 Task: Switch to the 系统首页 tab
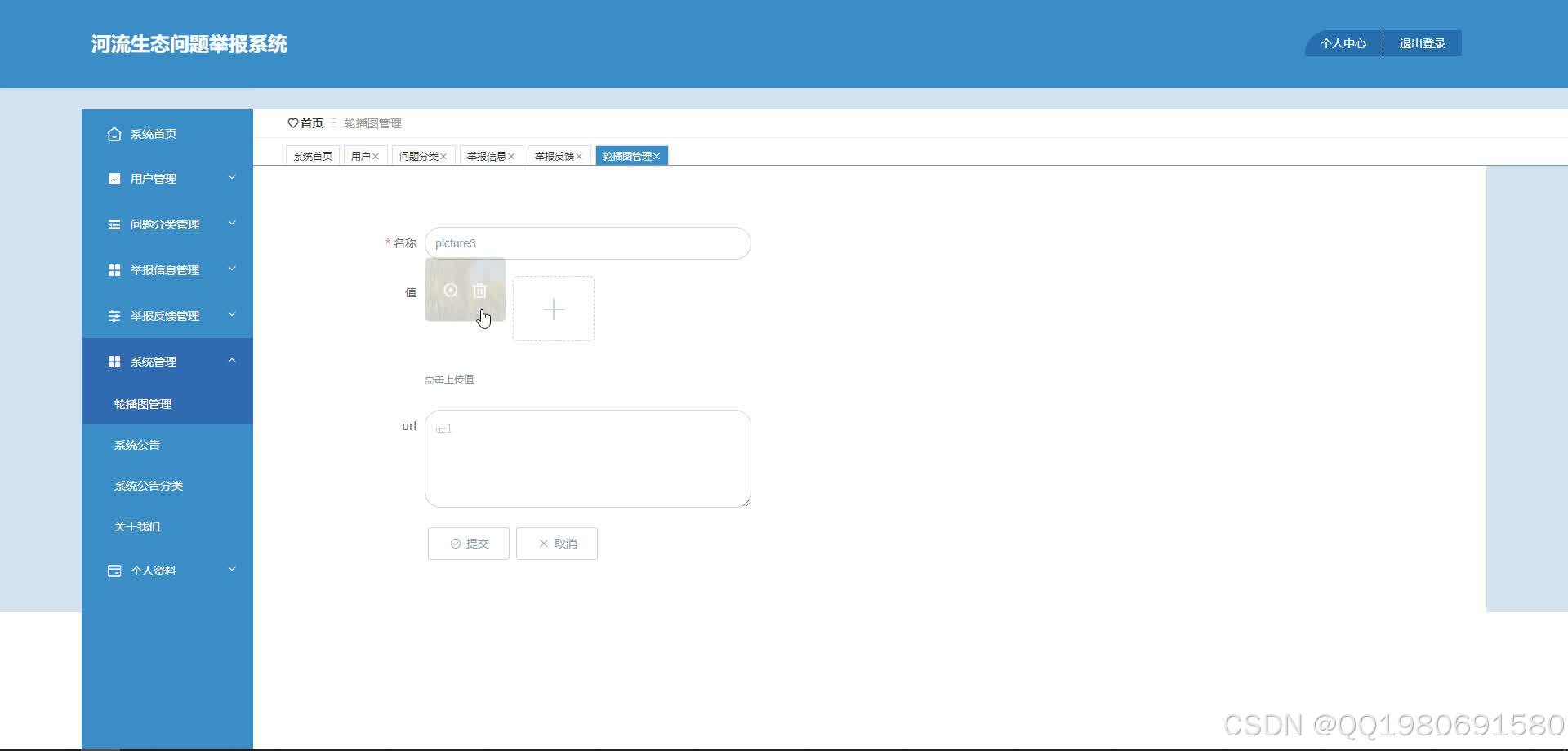[311, 155]
